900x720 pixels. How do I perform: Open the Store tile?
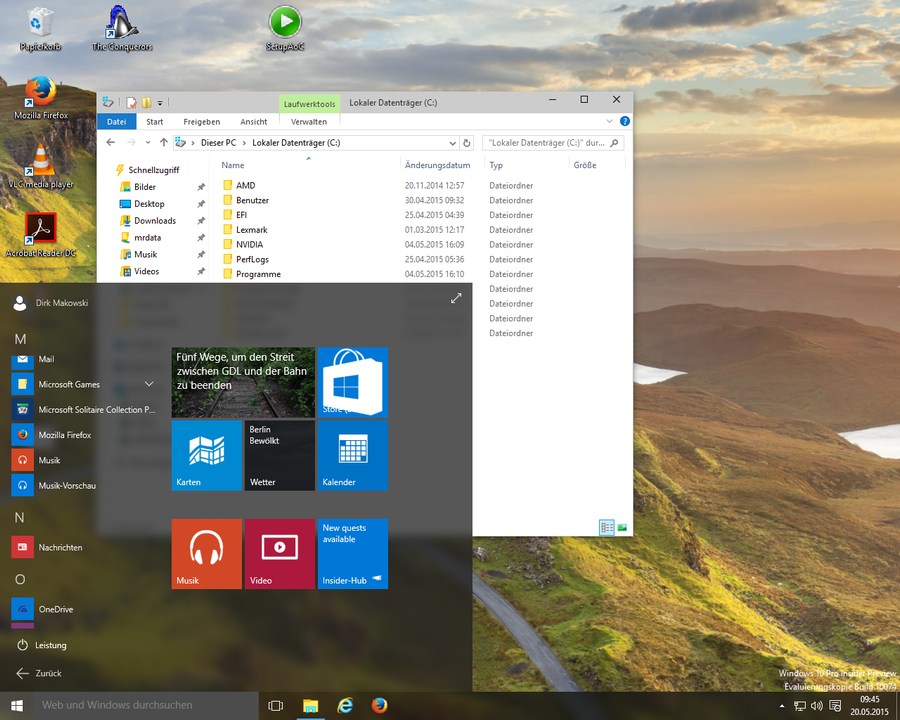point(353,382)
